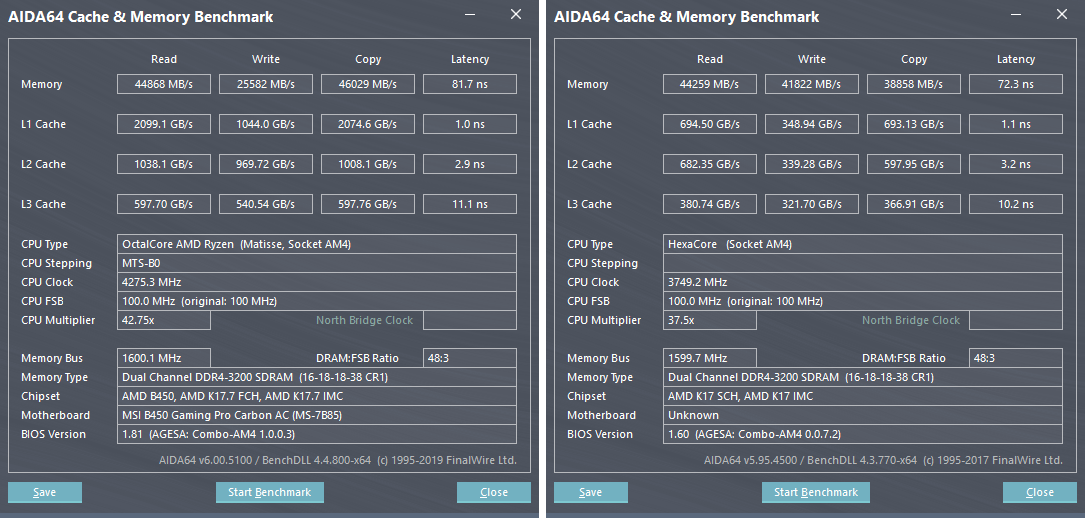This screenshot has width=1085, height=518.
Task: Minimize the right AIDA64 window
Action: [x=1016, y=15]
